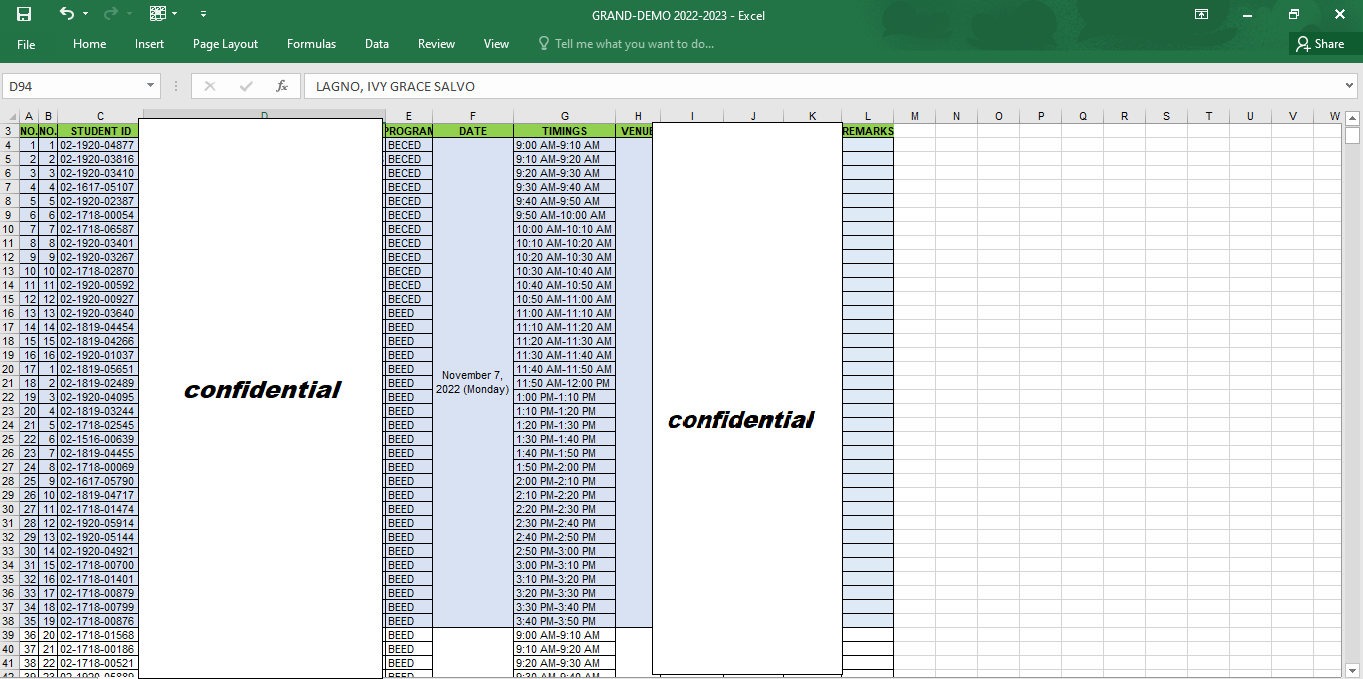This screenshot has width=1363, height=679.
Task: Click the table grid icon in Quick Access
Action: [157, 14]
